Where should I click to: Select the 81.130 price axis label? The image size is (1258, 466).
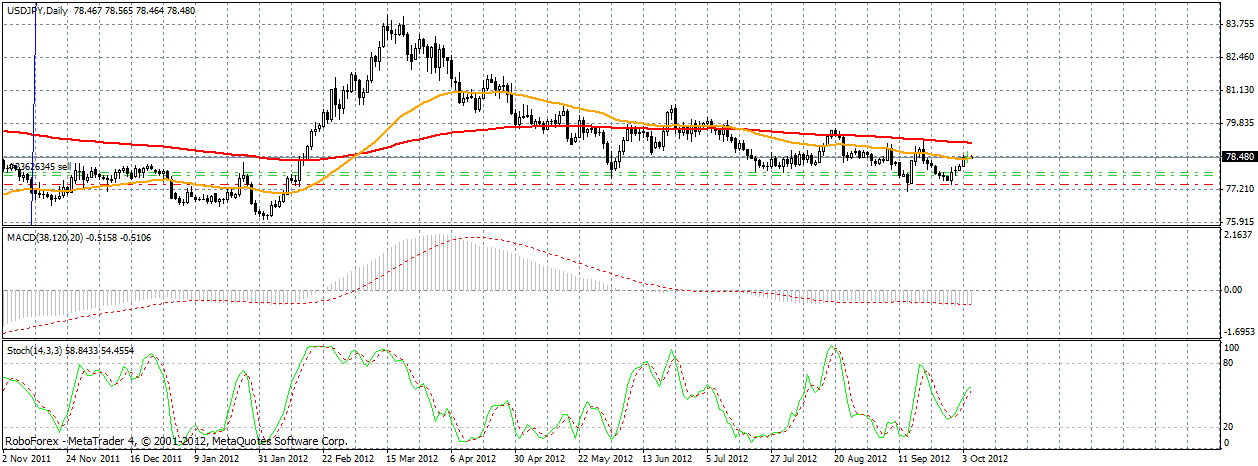[1238, 90]
